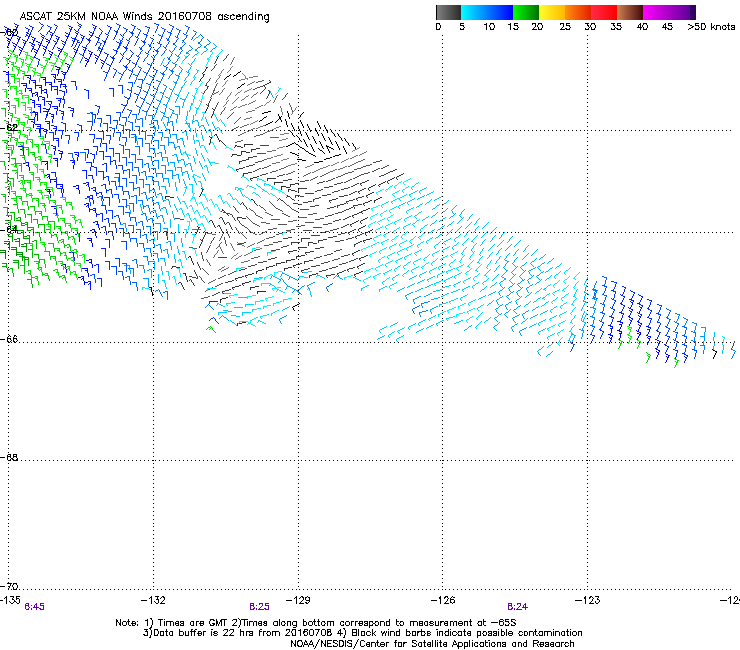Screen dimensions: 740x650
Task: Click the lone green wind barb below 65S
Action: tap(211, 329)
